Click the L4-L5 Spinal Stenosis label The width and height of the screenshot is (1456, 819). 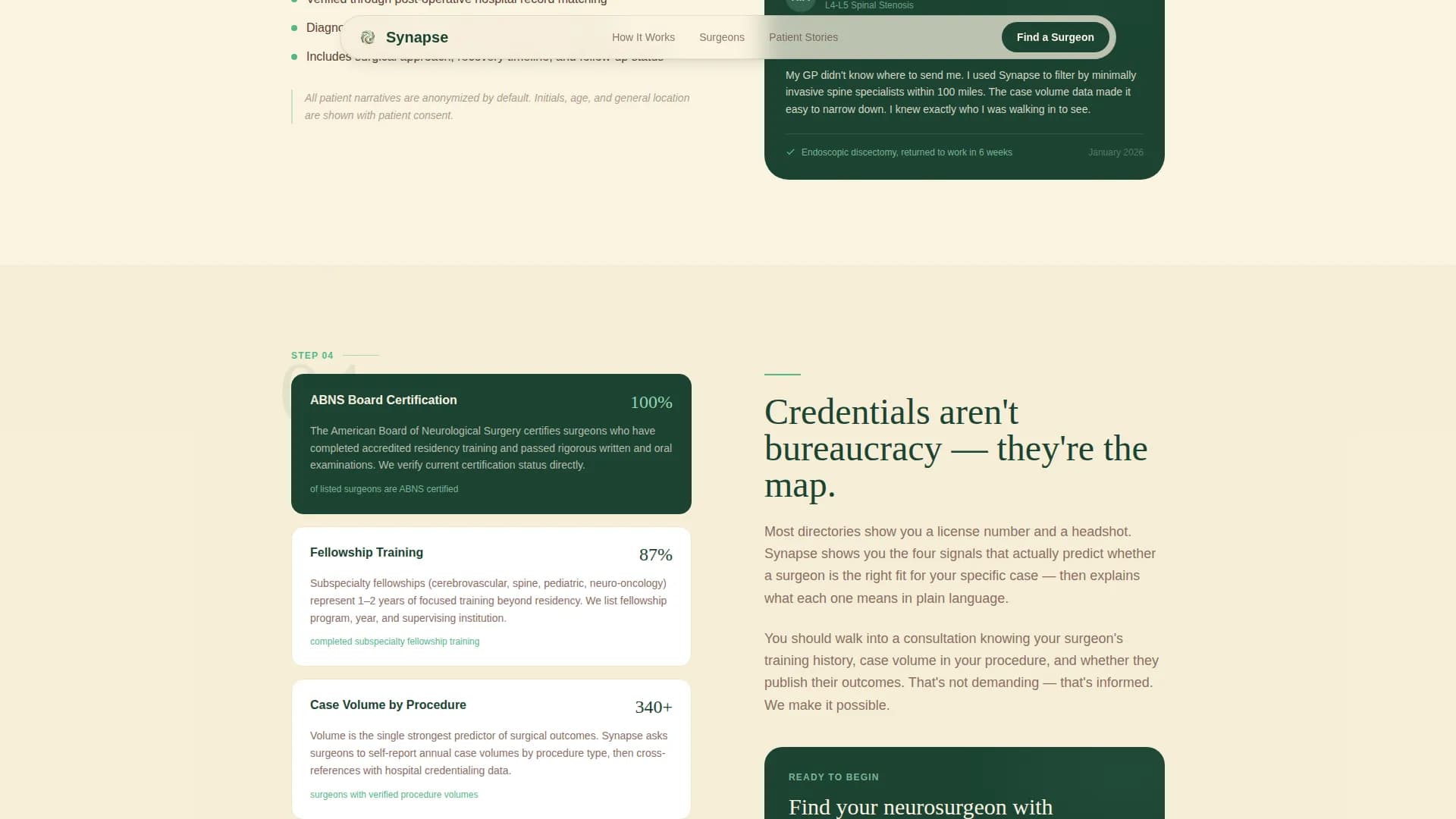869,5
